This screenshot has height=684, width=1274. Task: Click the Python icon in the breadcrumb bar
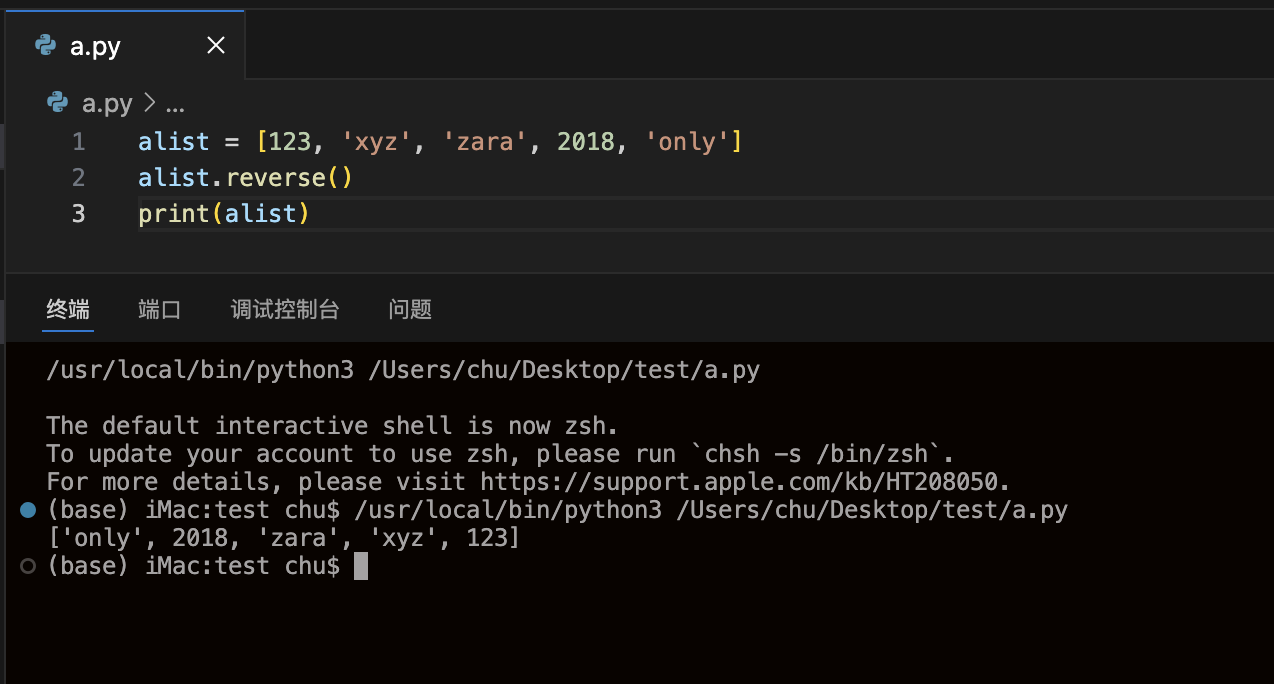coord(58,103)
